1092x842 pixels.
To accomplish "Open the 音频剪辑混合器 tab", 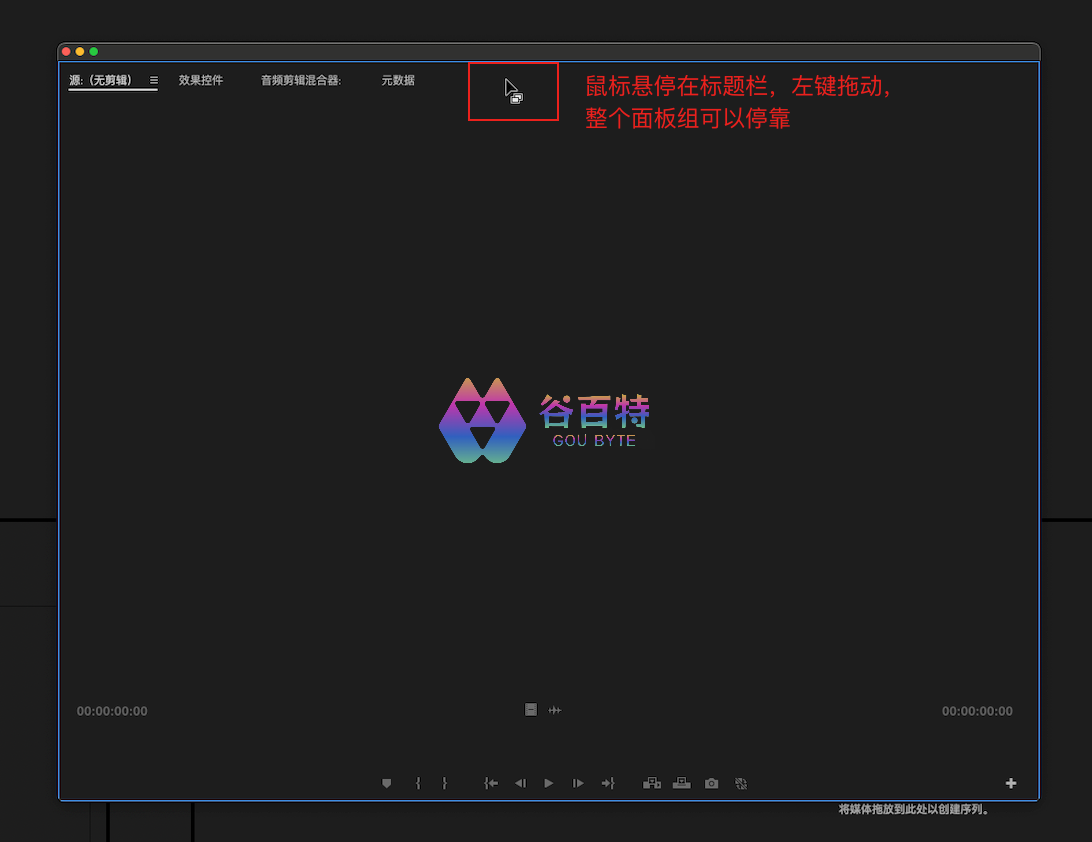I will pyautogui.click(x=301, y=80).
